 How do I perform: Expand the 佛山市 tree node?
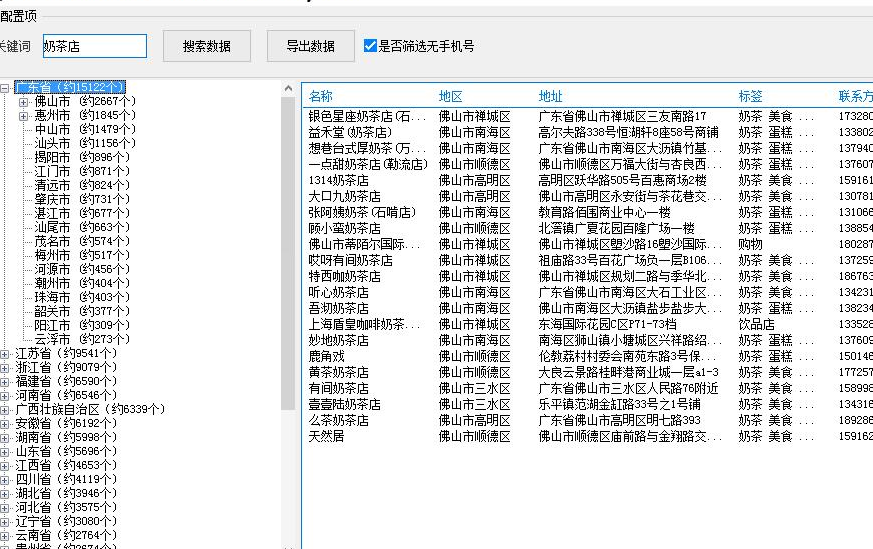point(23,102)
